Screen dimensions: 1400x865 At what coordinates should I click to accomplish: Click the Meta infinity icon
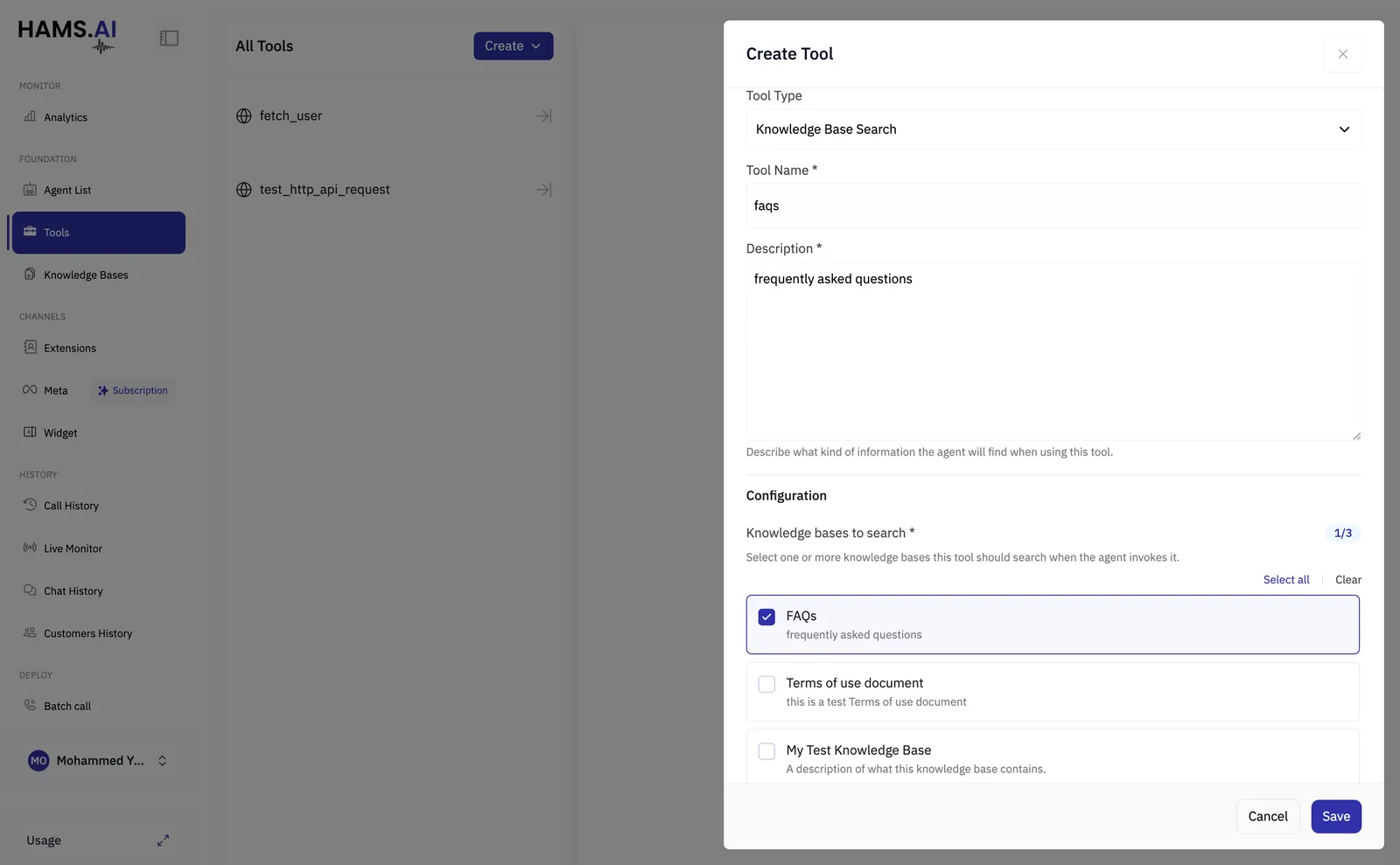30,390
